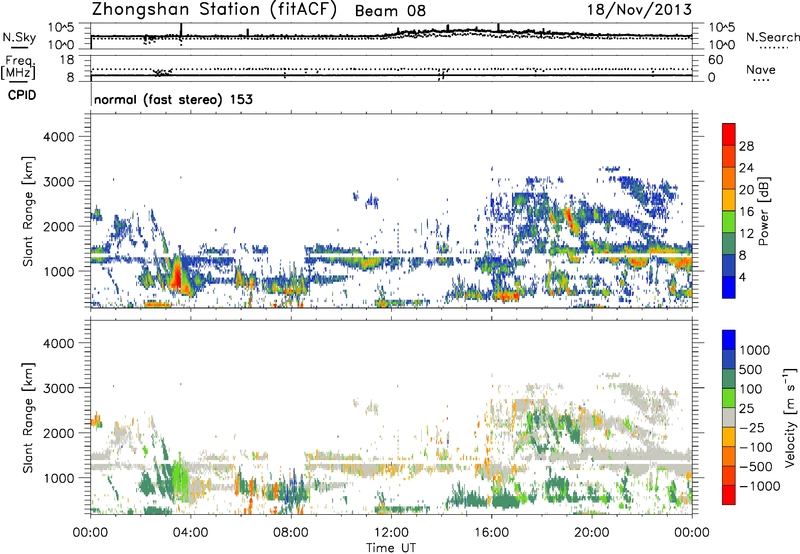800x554 pixels.
Task: Click the '20:00' time axis label
Action: click(x=592, y=533)
